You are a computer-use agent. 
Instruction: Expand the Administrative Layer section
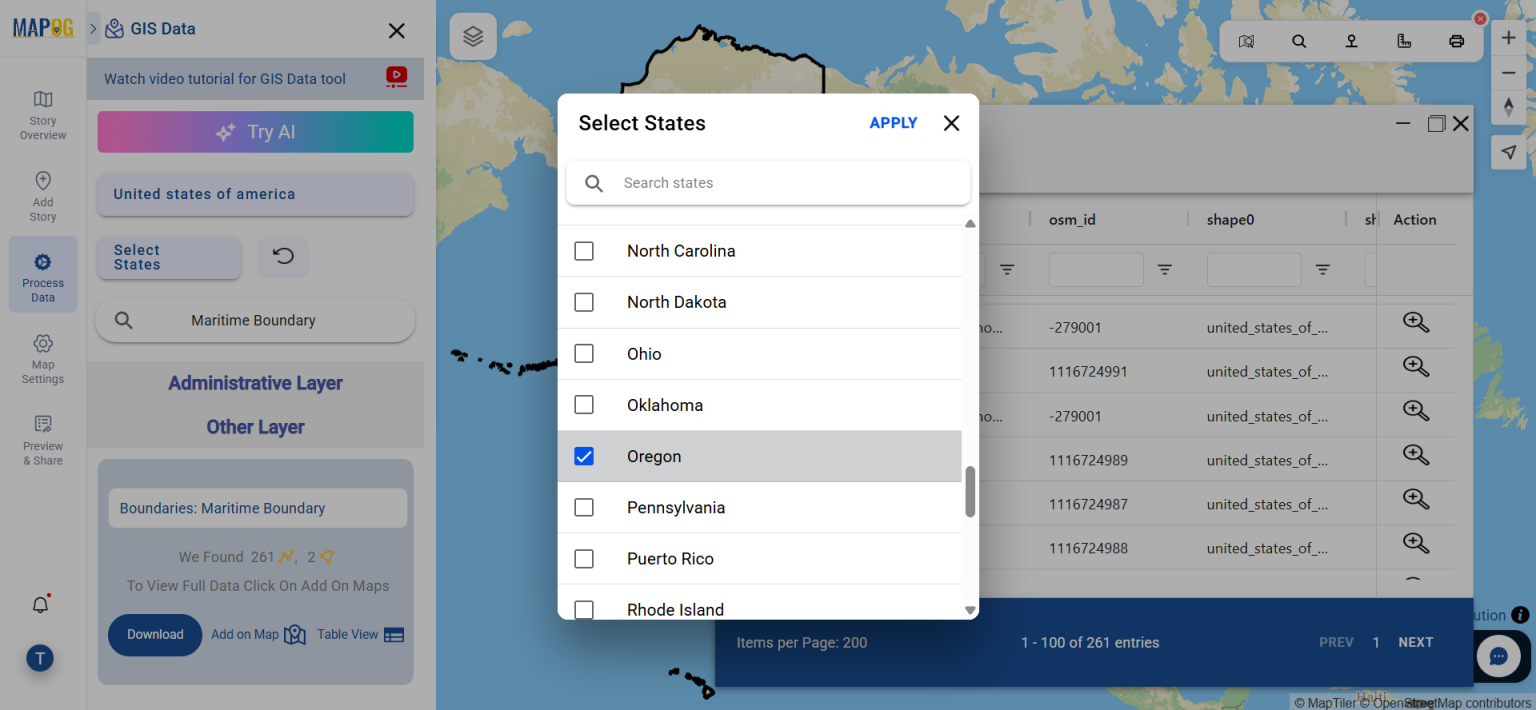[x=255, y=383]
